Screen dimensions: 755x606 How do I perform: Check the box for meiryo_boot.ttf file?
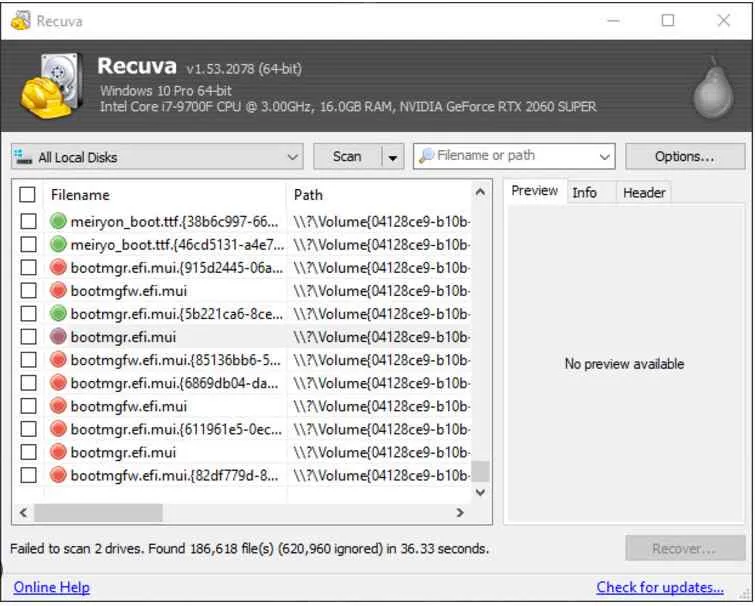(28, 245)
